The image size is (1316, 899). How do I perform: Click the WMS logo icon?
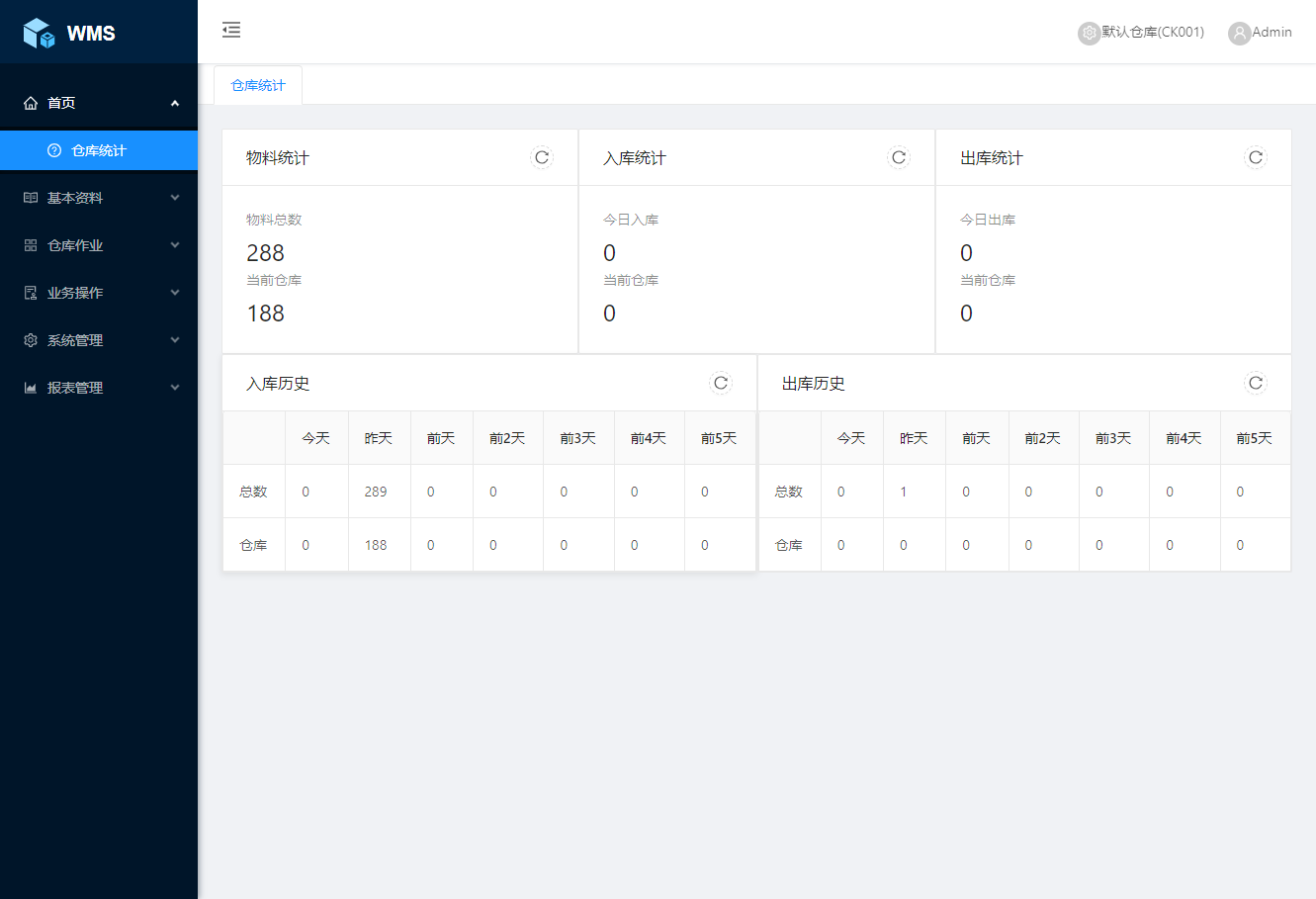click(x=39, y=33)
